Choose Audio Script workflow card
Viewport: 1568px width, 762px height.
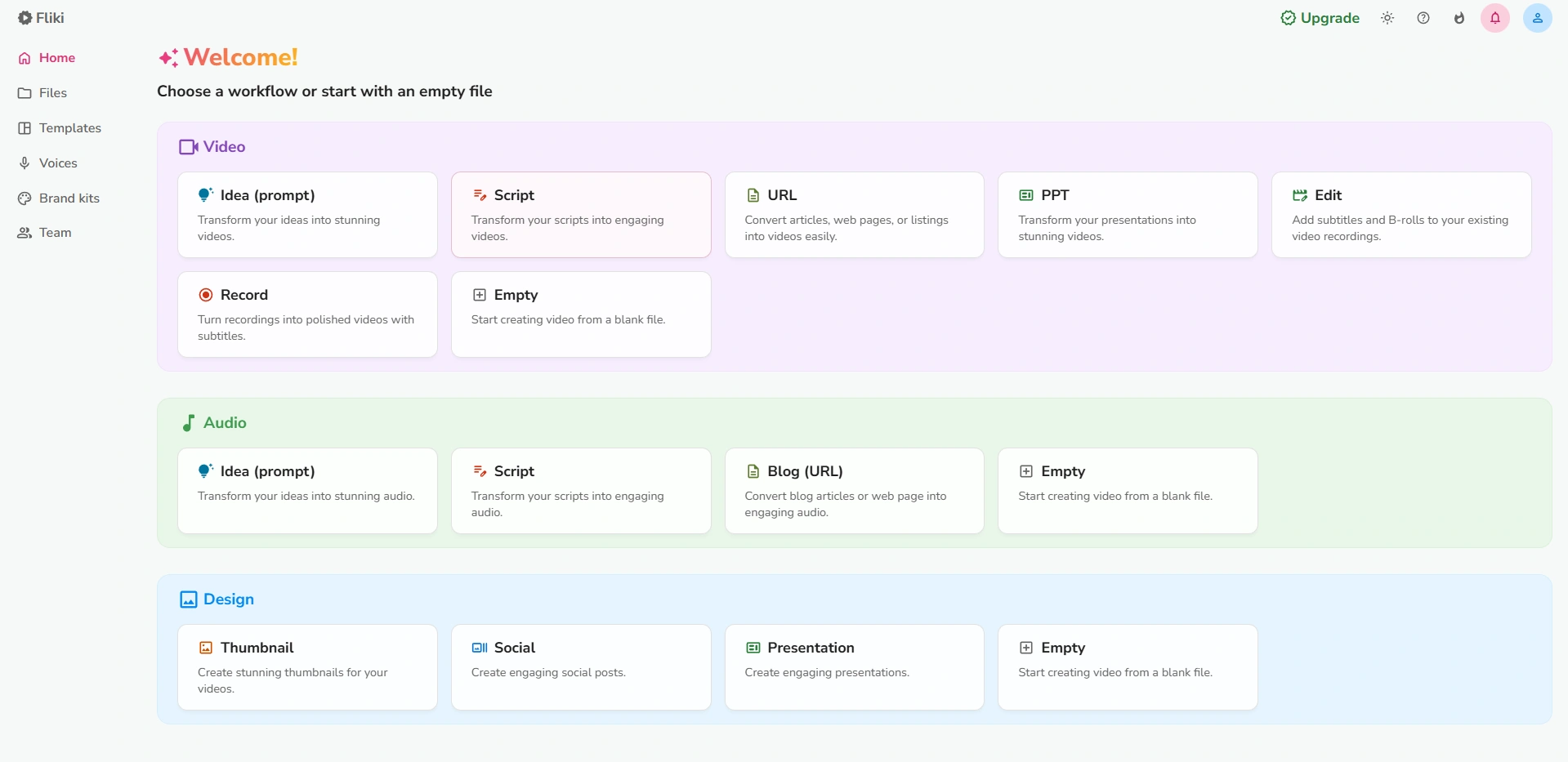tap(581, 491)
